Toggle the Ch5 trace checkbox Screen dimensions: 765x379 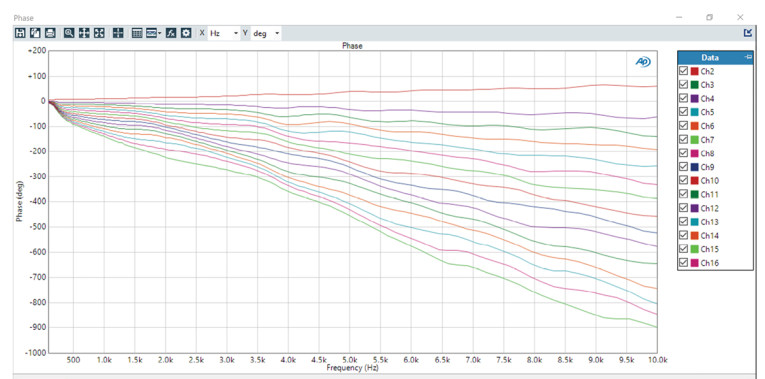pos(684,112)
